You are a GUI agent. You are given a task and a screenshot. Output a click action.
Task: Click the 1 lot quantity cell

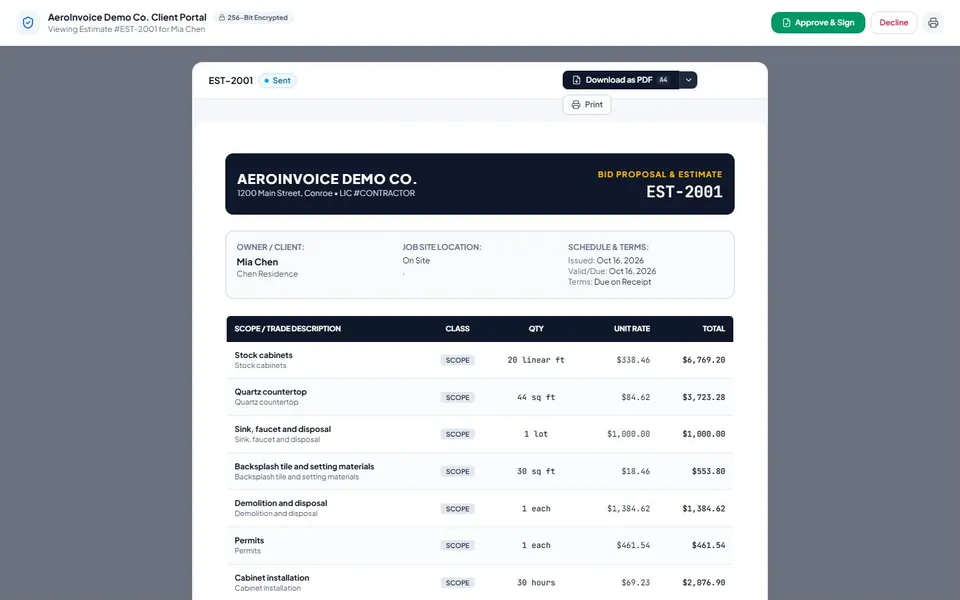click(x=536, y=434)
